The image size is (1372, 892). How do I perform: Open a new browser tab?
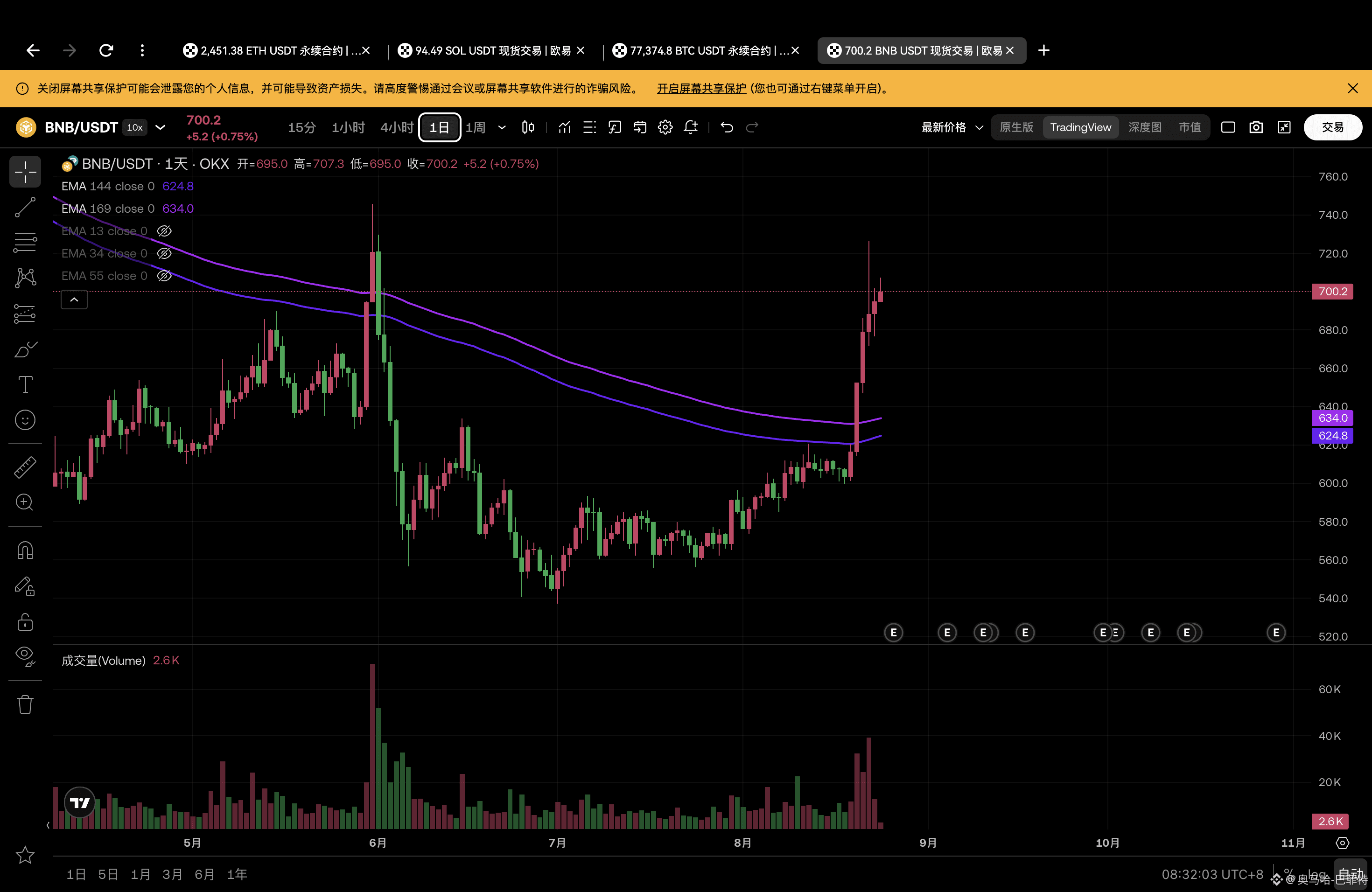coord(1044,51)
